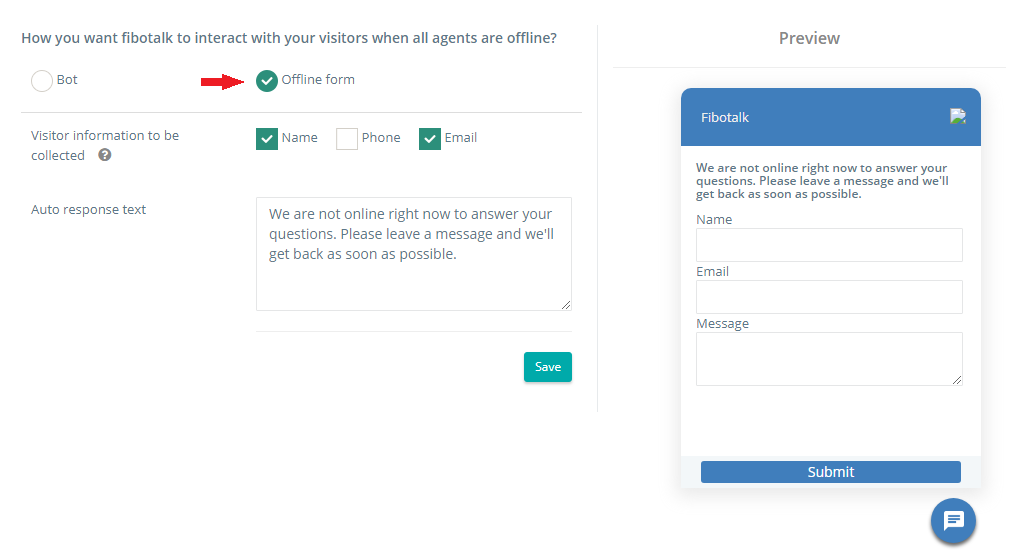Viewport: 1029px width, 551px height.
Task: Click the Visitor information to be collected label
Action: coord(105,145)
